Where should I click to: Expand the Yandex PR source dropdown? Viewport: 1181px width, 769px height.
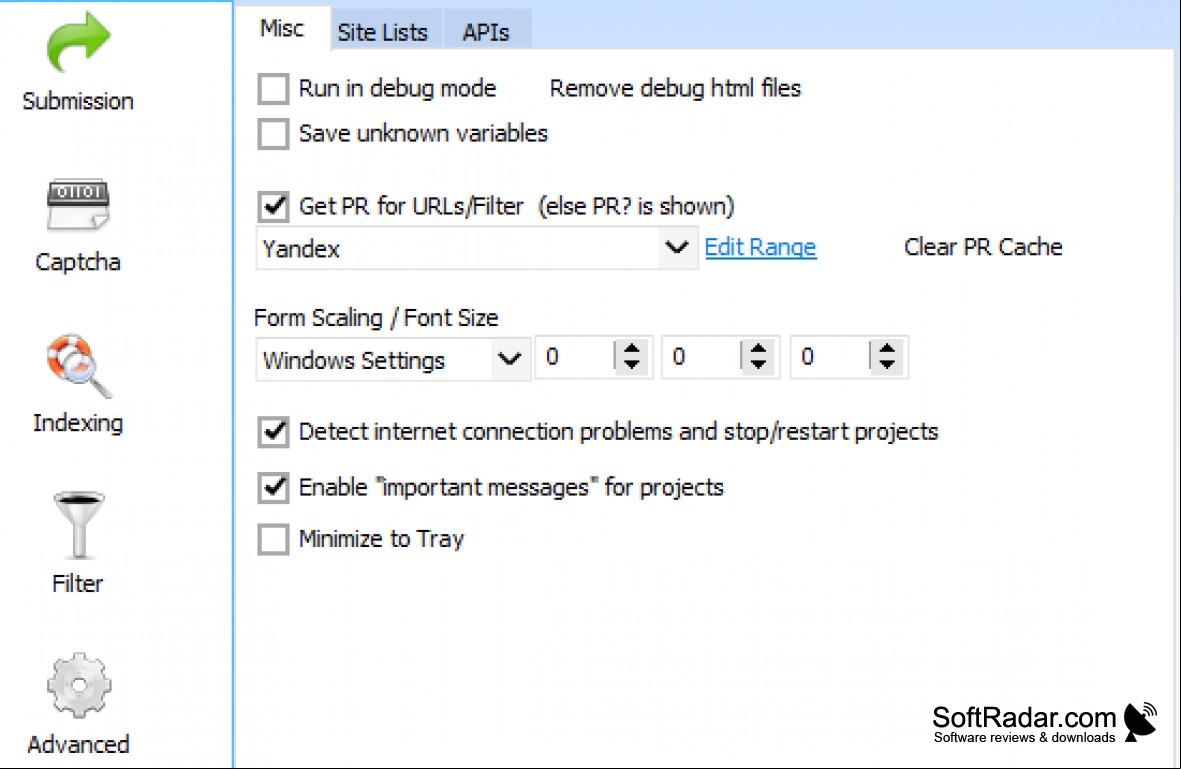[x=676, y=248]
